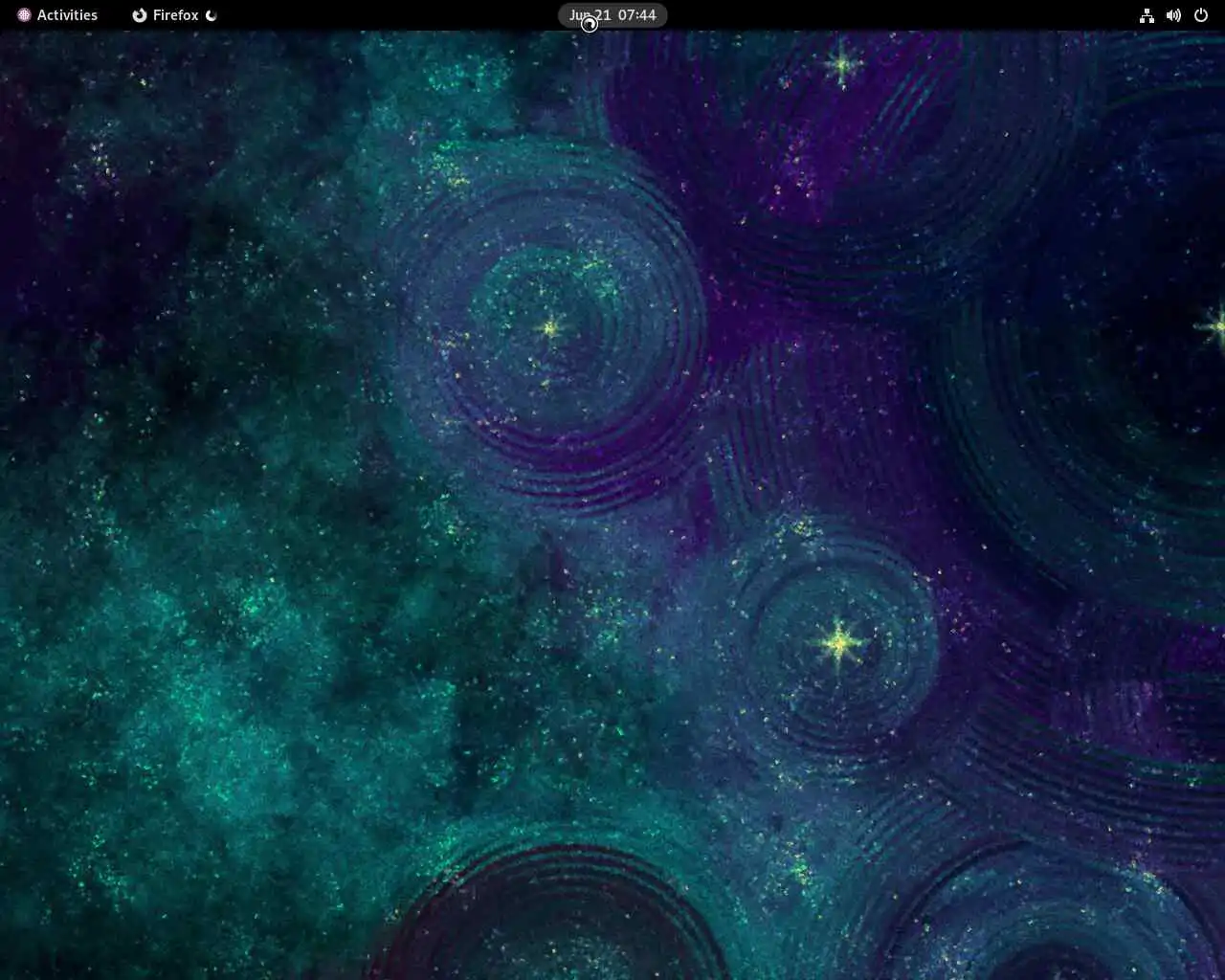Open the Activities overview
The height and width of the screenshot is (980, 1225).
(57, 15)
